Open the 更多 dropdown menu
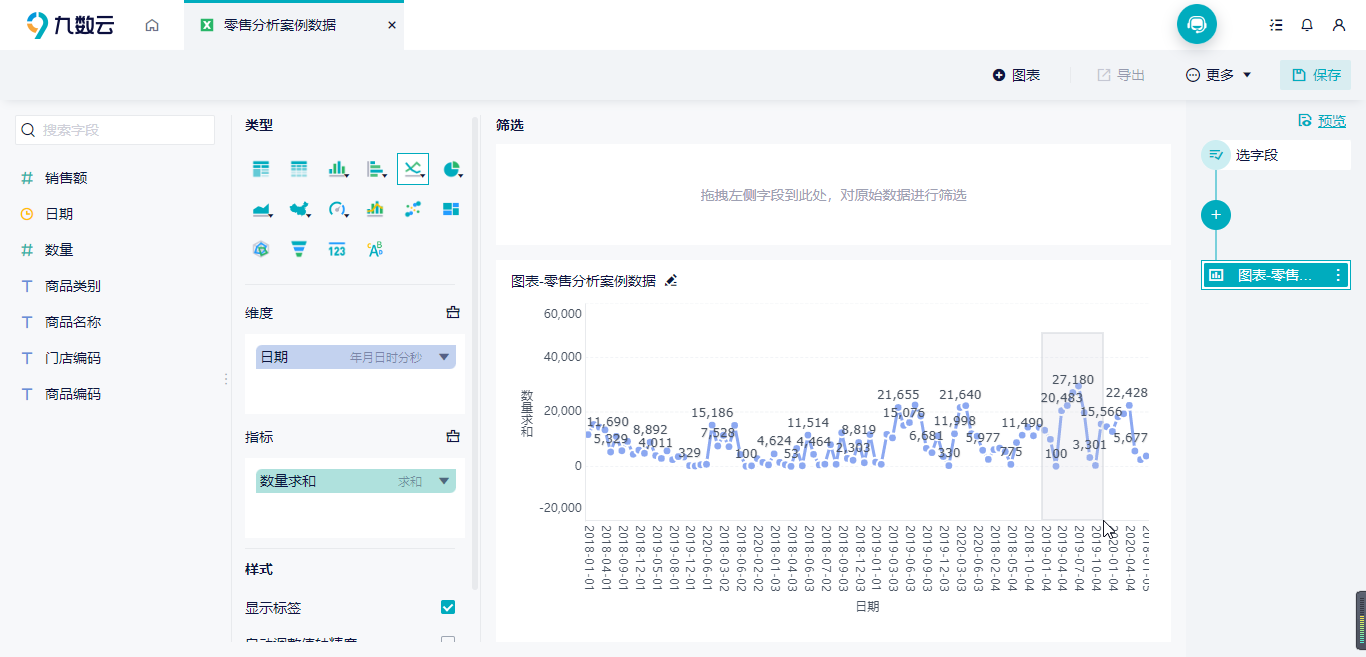This screenshot has height=657, width=1366. [1219, 75]
